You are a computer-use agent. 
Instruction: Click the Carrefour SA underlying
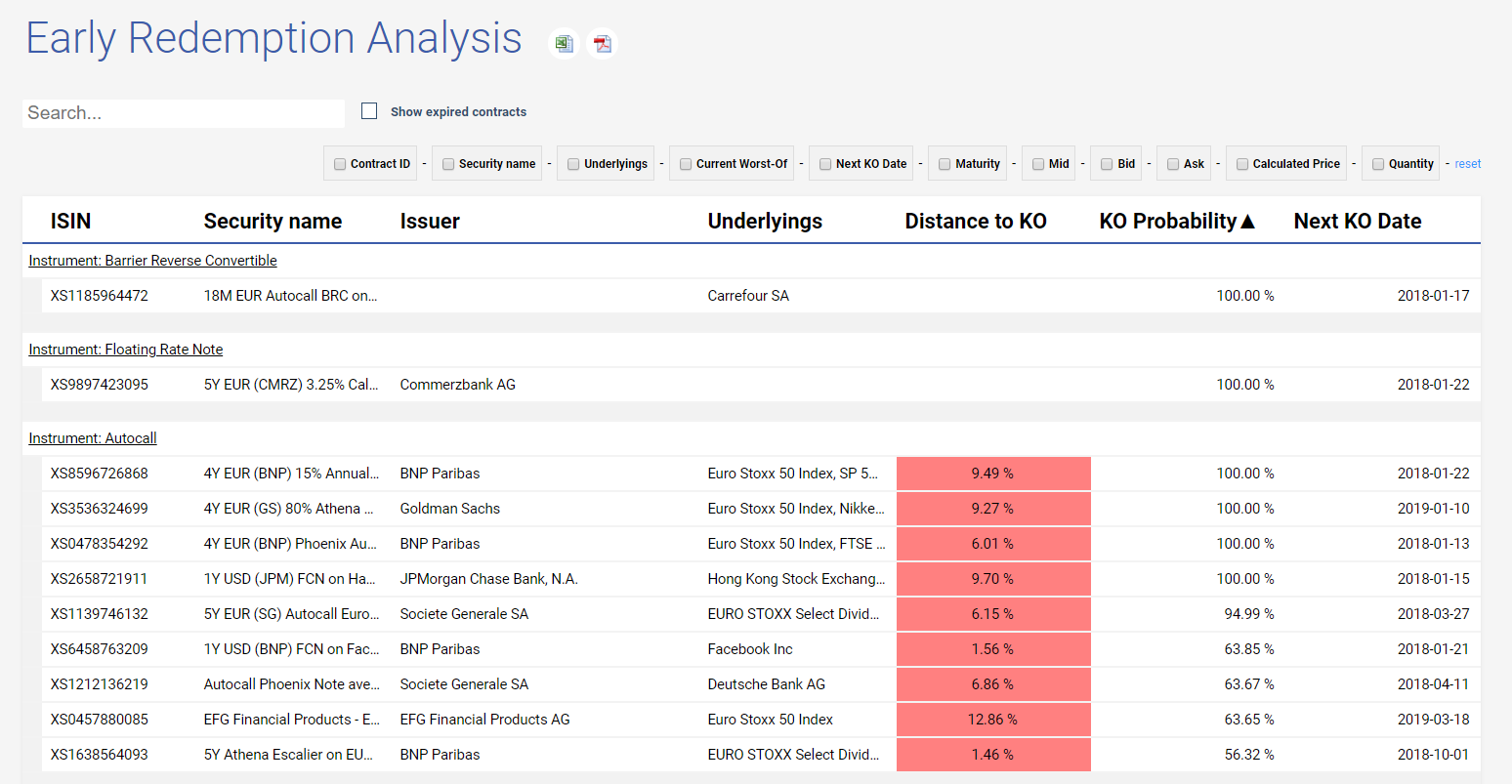[748, 296]
